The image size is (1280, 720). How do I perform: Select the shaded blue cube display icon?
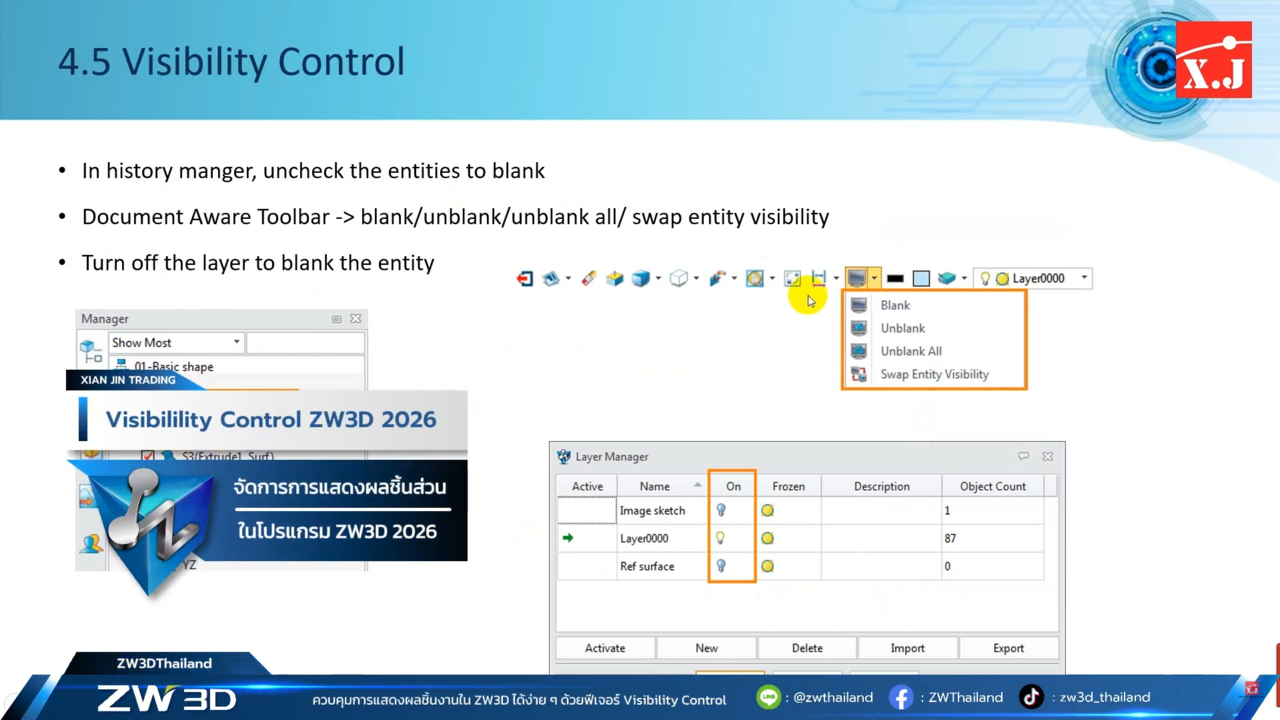point(641,278)
